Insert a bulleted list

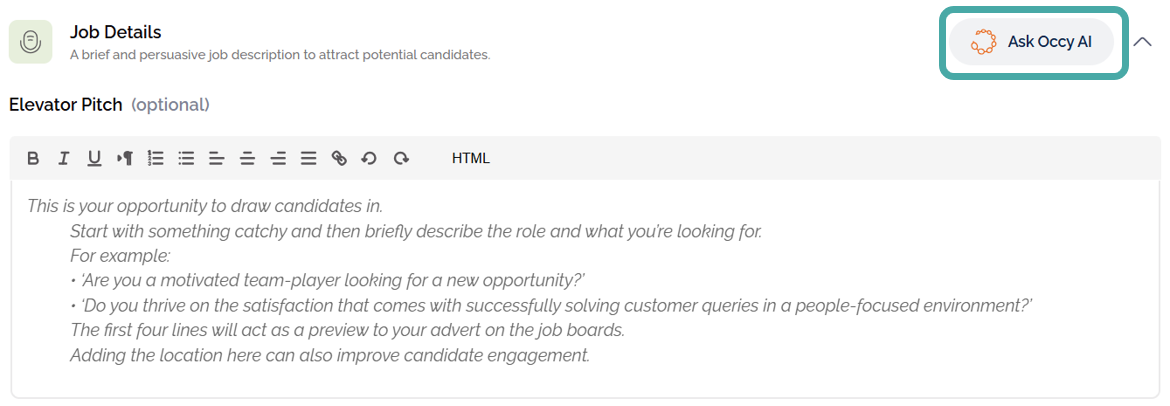tap(186, 158)
